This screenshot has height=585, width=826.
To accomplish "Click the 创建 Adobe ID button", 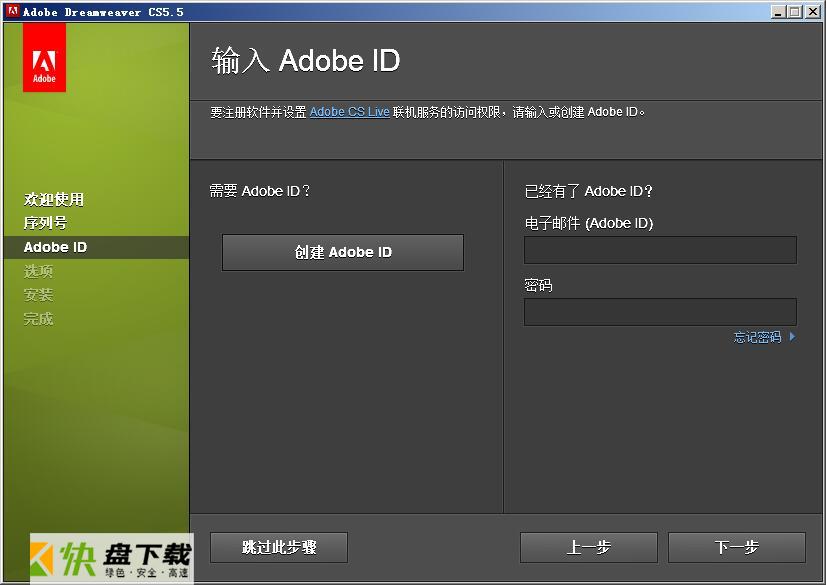I will tap(343, 252).
